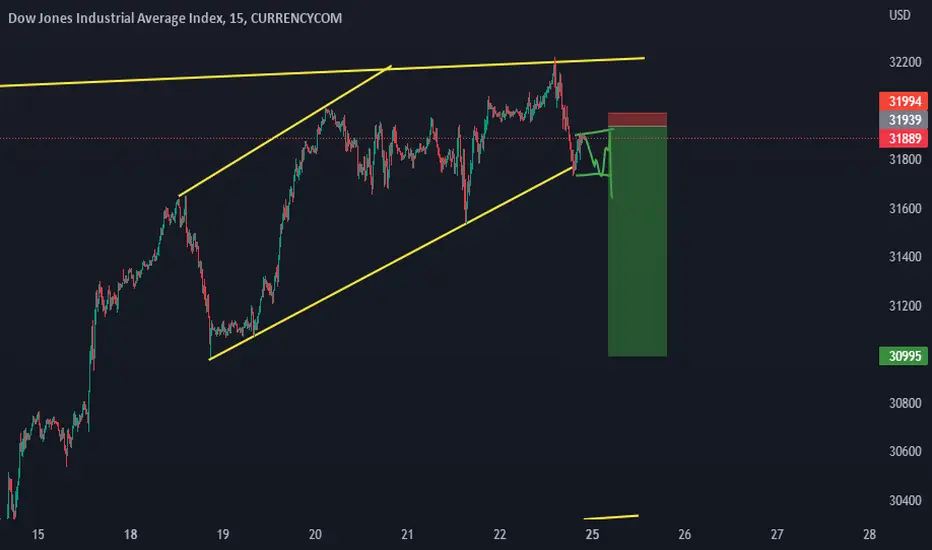Select the lower yellow ascending support trendline
Screen dimensions: 932x550
point(392,263)
